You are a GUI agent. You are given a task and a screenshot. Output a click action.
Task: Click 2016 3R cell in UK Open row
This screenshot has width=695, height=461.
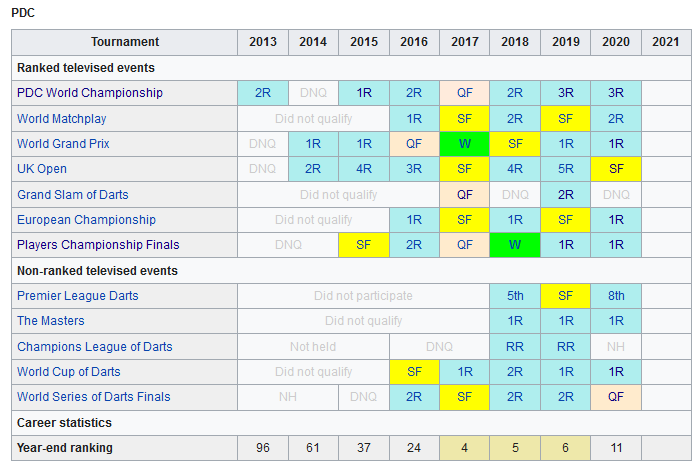click(414, 169)
